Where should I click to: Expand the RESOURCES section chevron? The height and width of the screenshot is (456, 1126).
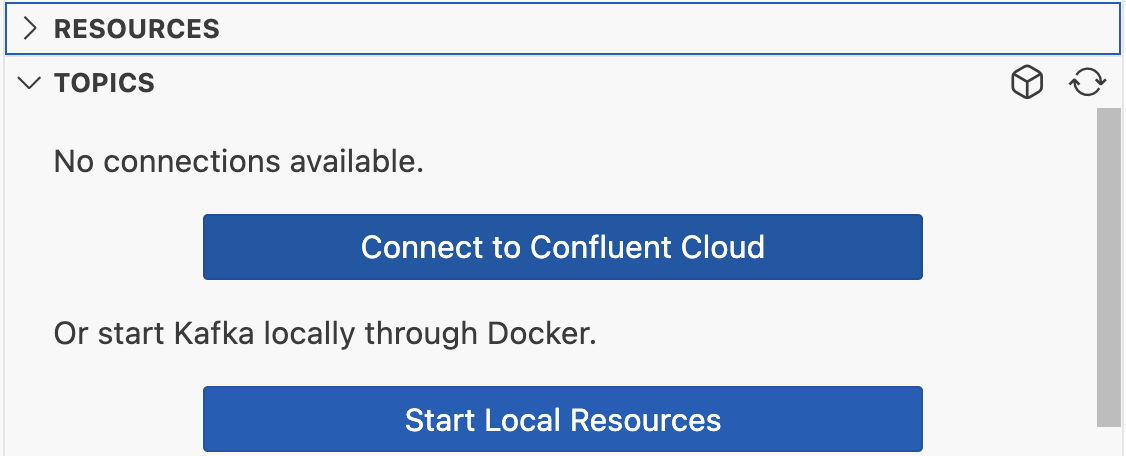pyautogui.click(x=29, y=29)
